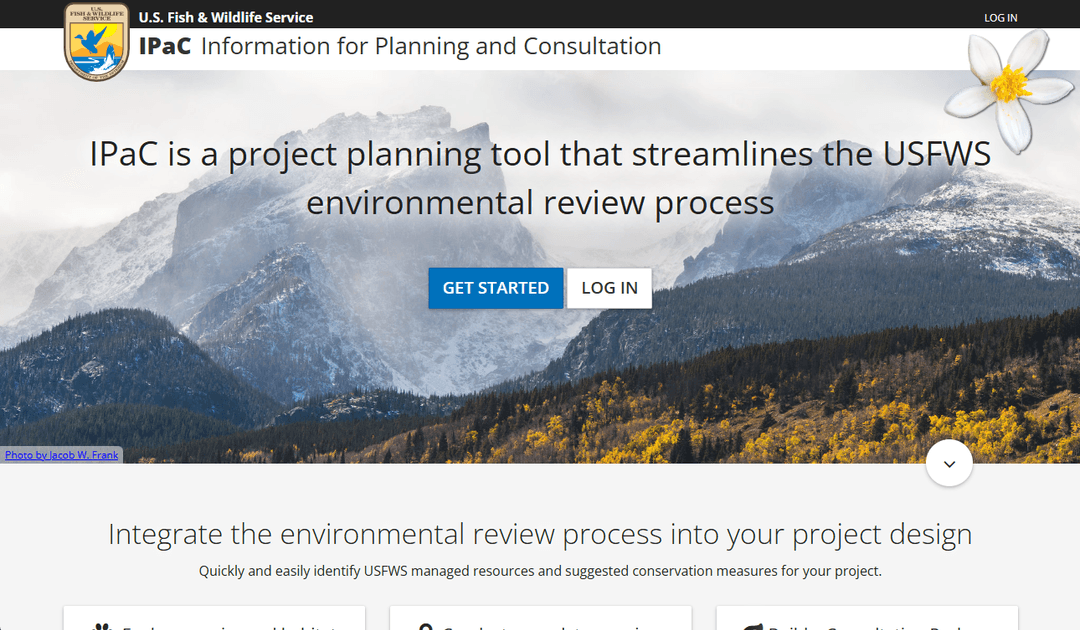Click the Integrate the environmental review process heading
1080x630 pixels.
tap(540, 534)
